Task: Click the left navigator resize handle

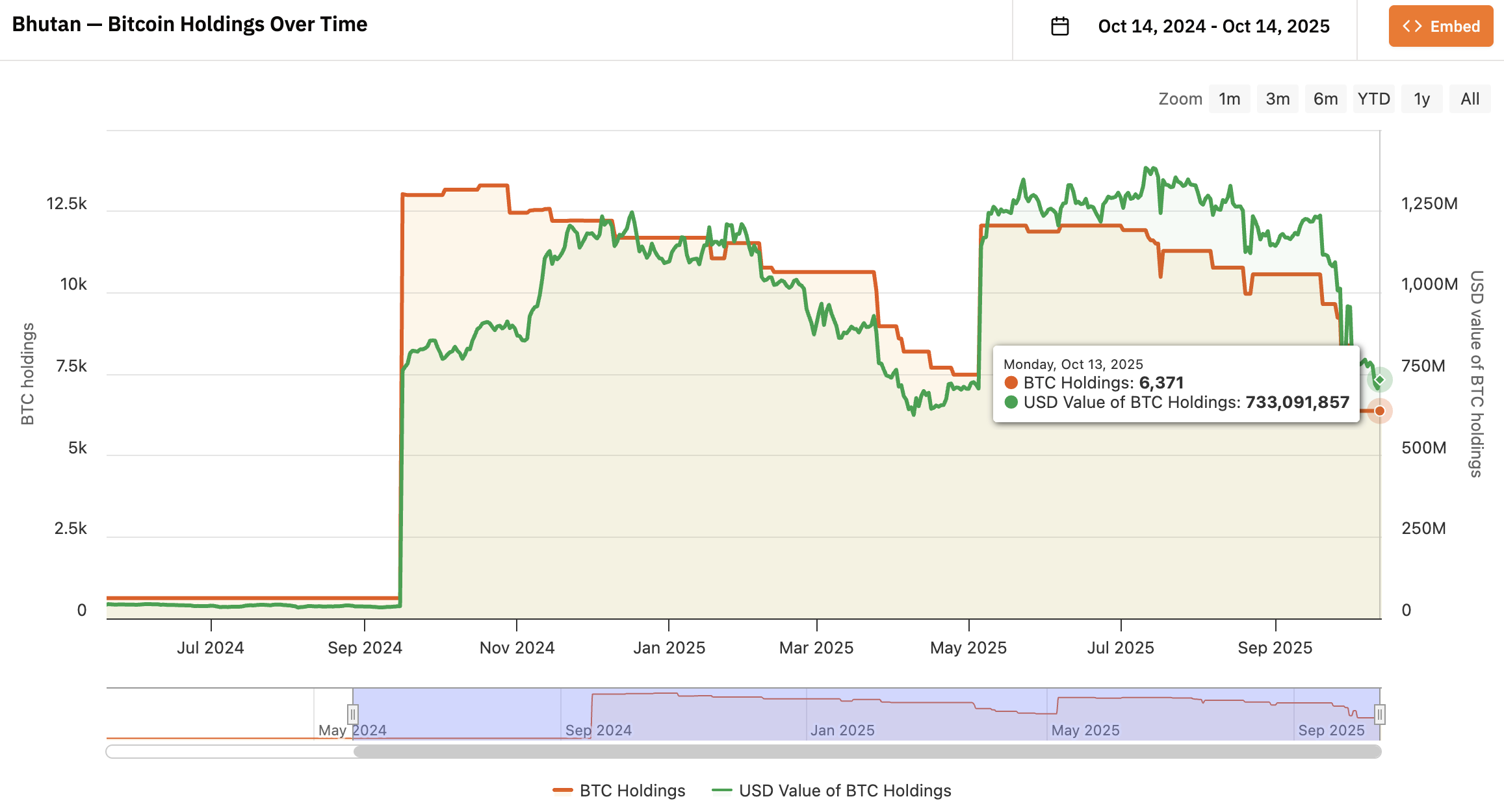Action: 353,713
